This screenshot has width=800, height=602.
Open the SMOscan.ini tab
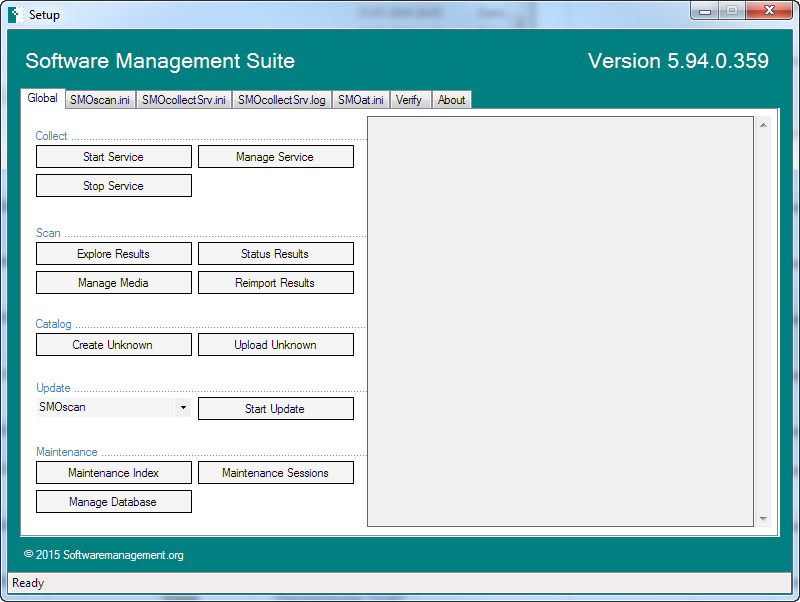click(x=100, y=100)
